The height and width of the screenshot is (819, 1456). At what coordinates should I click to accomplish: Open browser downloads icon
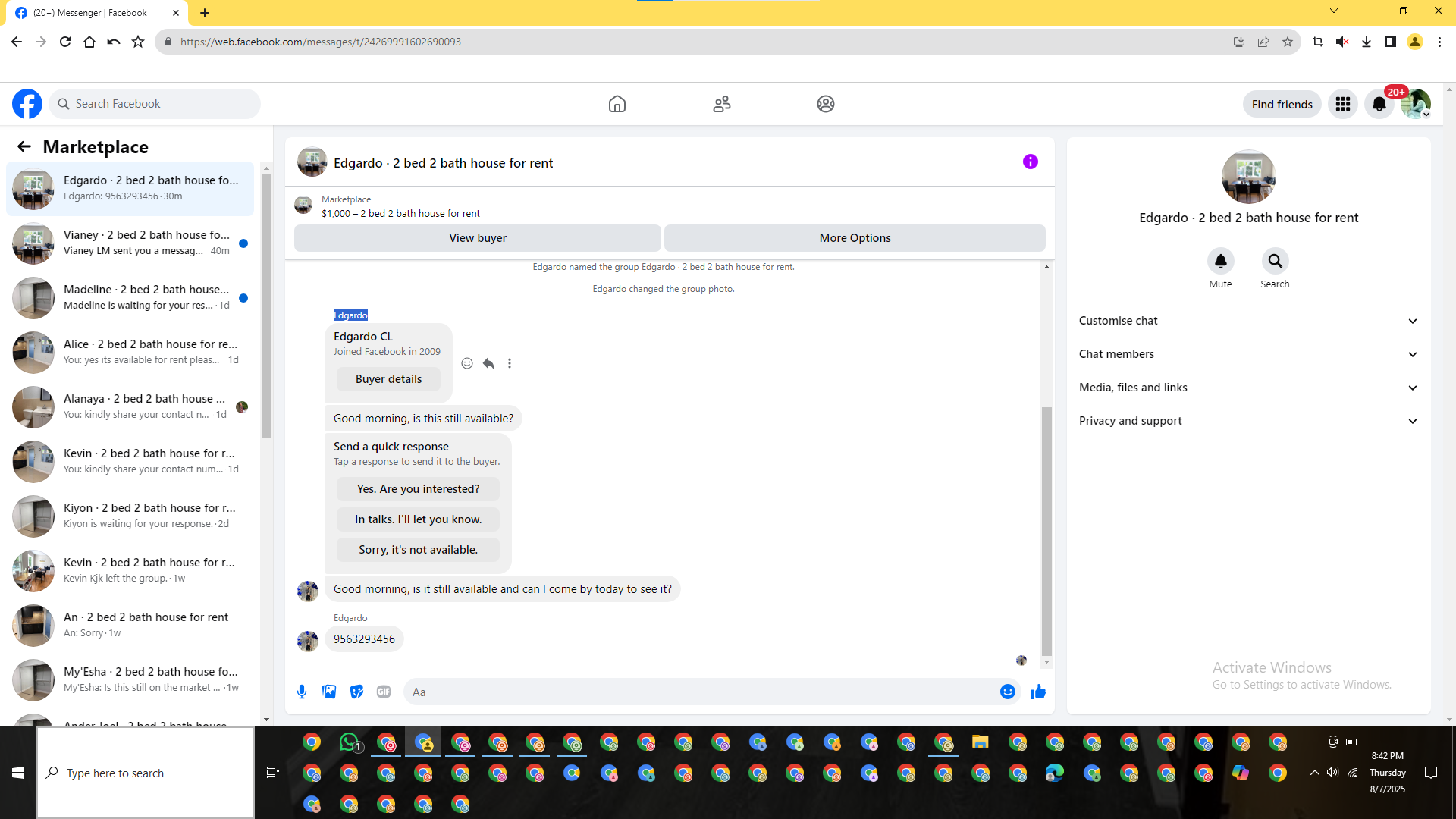pos(1367,42)
